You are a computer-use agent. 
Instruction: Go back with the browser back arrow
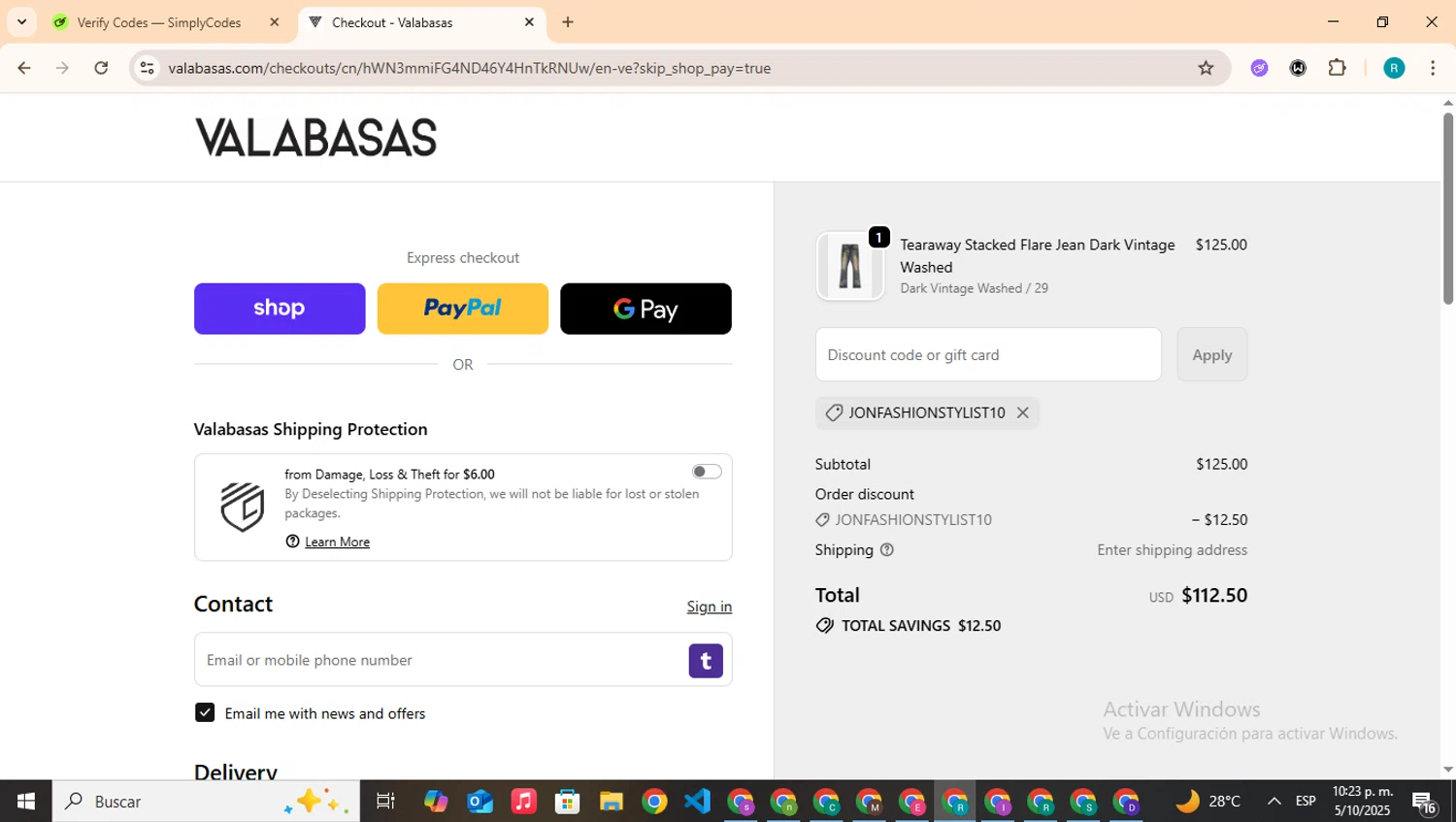[x=24, y=68]
